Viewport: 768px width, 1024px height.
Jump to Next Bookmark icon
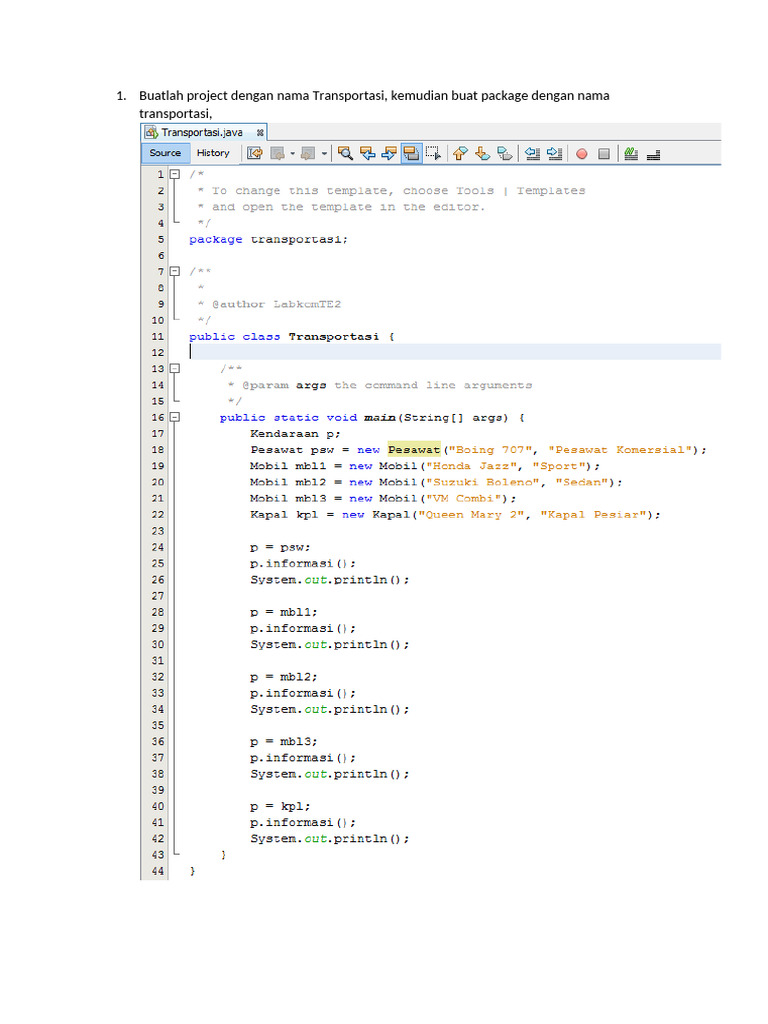pyautogui.click(x=482, y=153)
